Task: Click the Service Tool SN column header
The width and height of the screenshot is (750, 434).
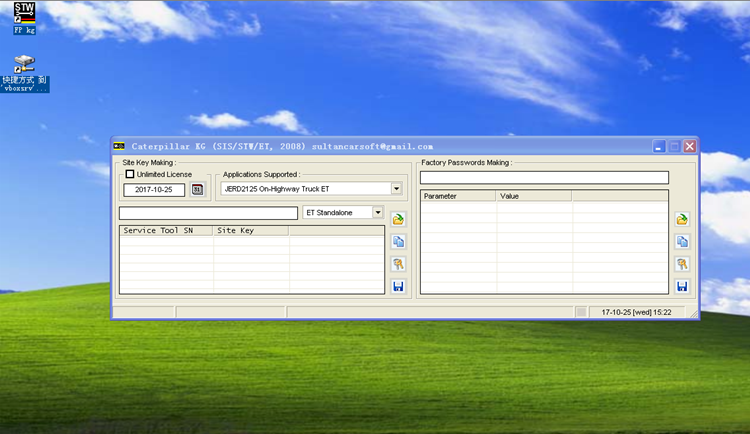Action: click(x=166, y=231)
